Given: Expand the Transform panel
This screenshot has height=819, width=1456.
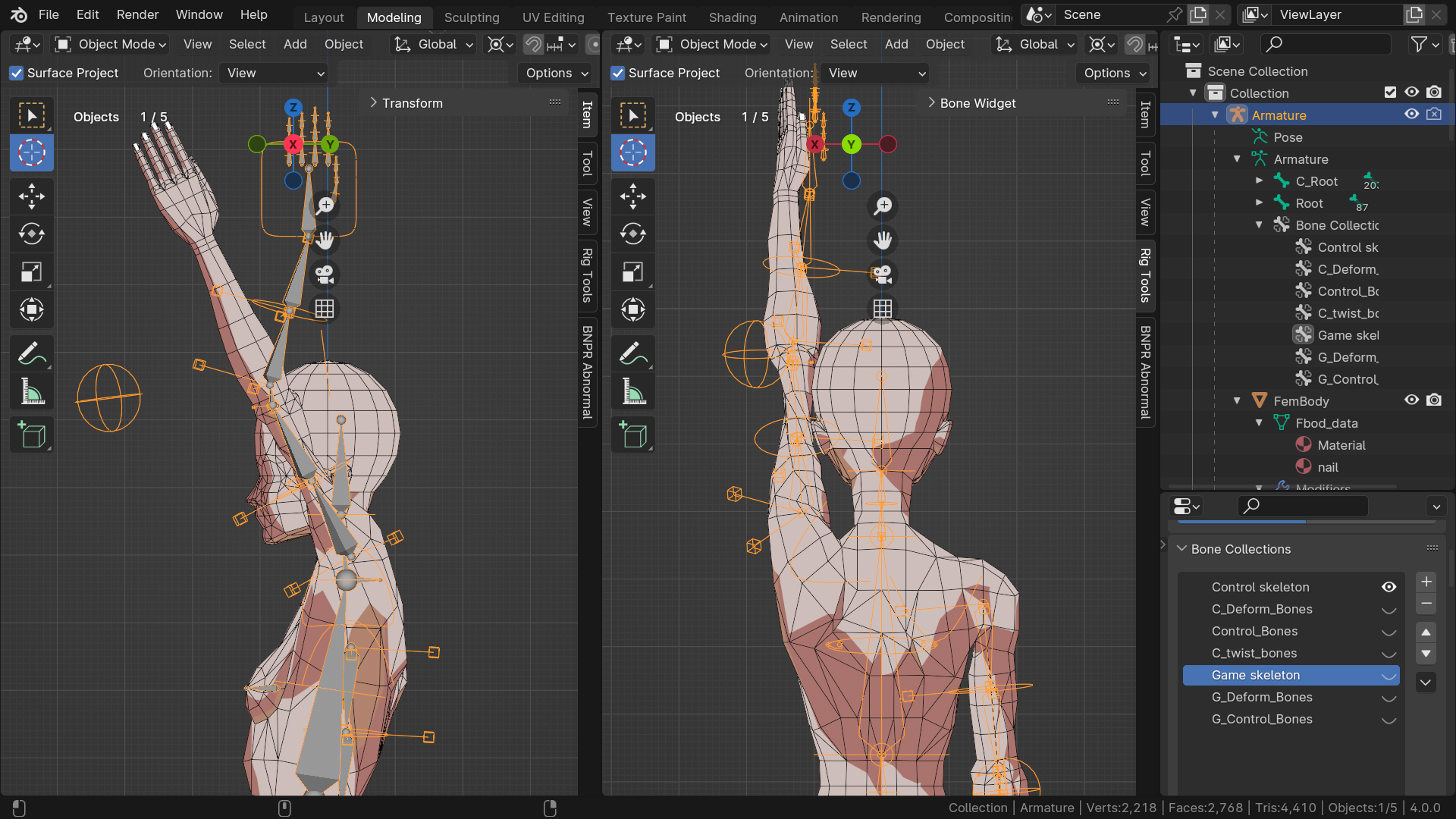Looking at the screenshot, I should click(x=412, y=103).
